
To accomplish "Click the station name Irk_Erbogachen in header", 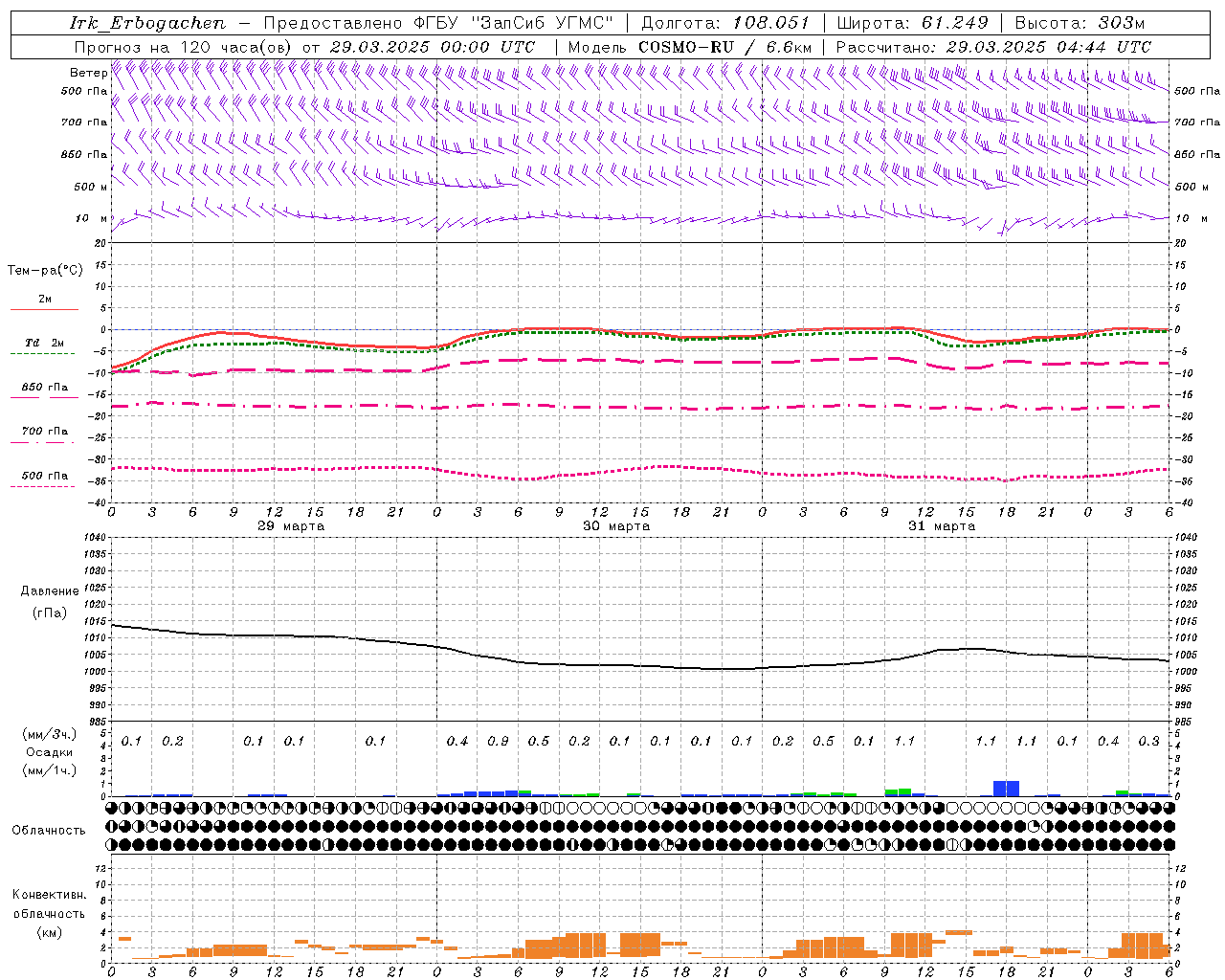I will [148, 23].
